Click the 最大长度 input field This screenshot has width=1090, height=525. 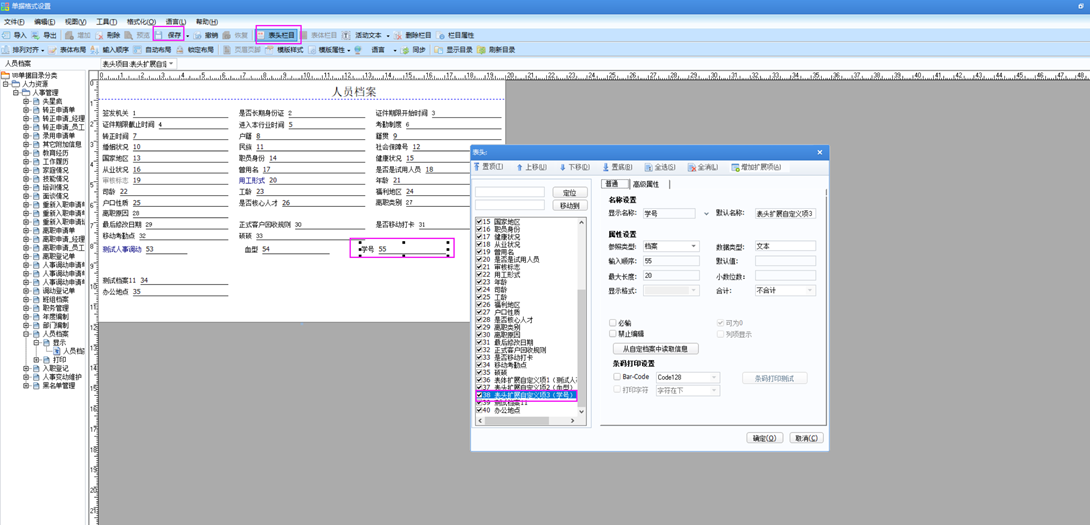672,277
